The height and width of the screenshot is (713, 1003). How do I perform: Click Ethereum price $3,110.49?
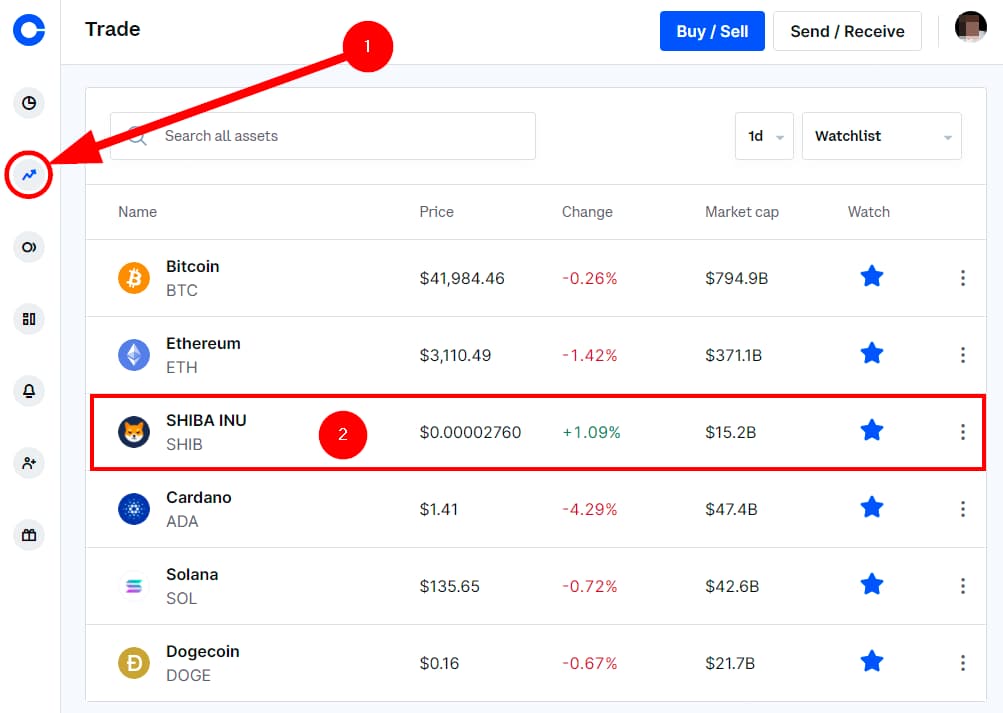(x=455, y=355)
